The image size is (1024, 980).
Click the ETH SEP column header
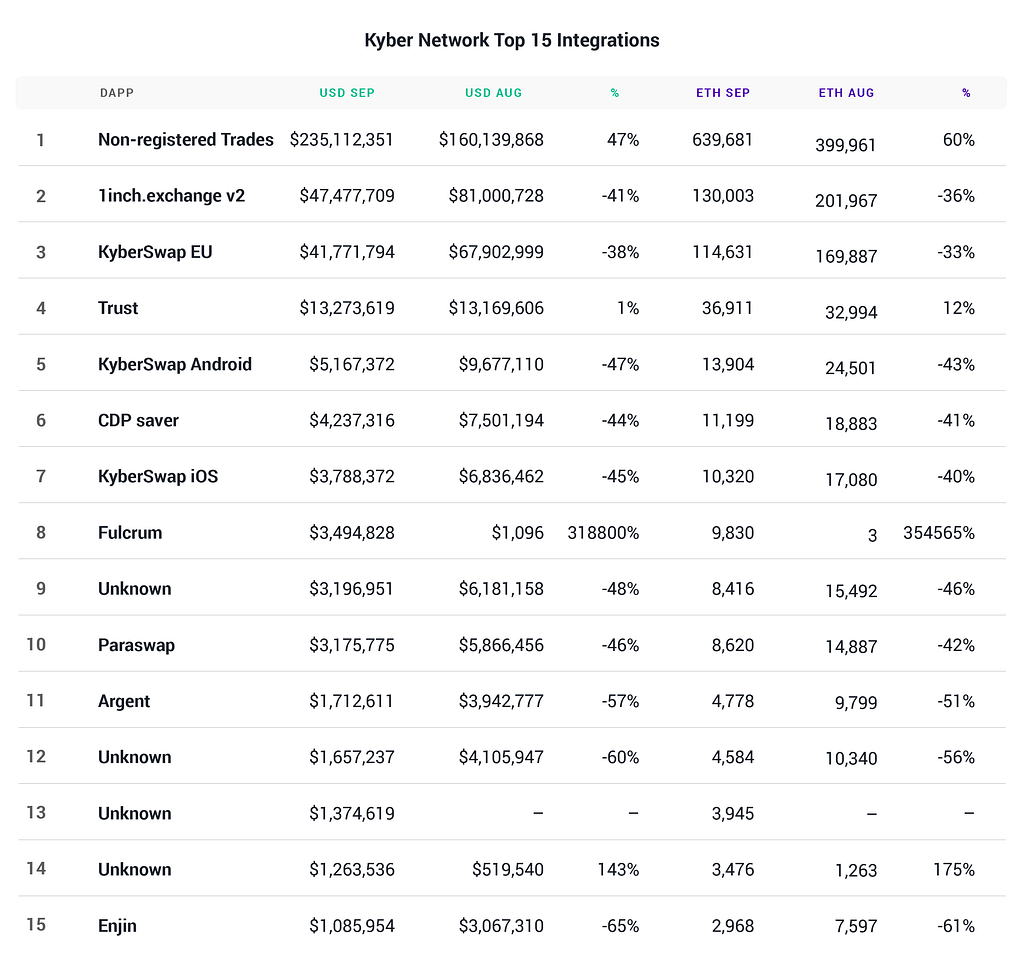click(723, 93)
